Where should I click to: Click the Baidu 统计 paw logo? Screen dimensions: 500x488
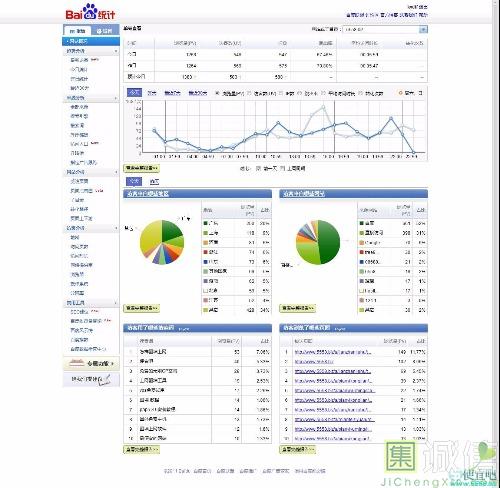(90, 12)
